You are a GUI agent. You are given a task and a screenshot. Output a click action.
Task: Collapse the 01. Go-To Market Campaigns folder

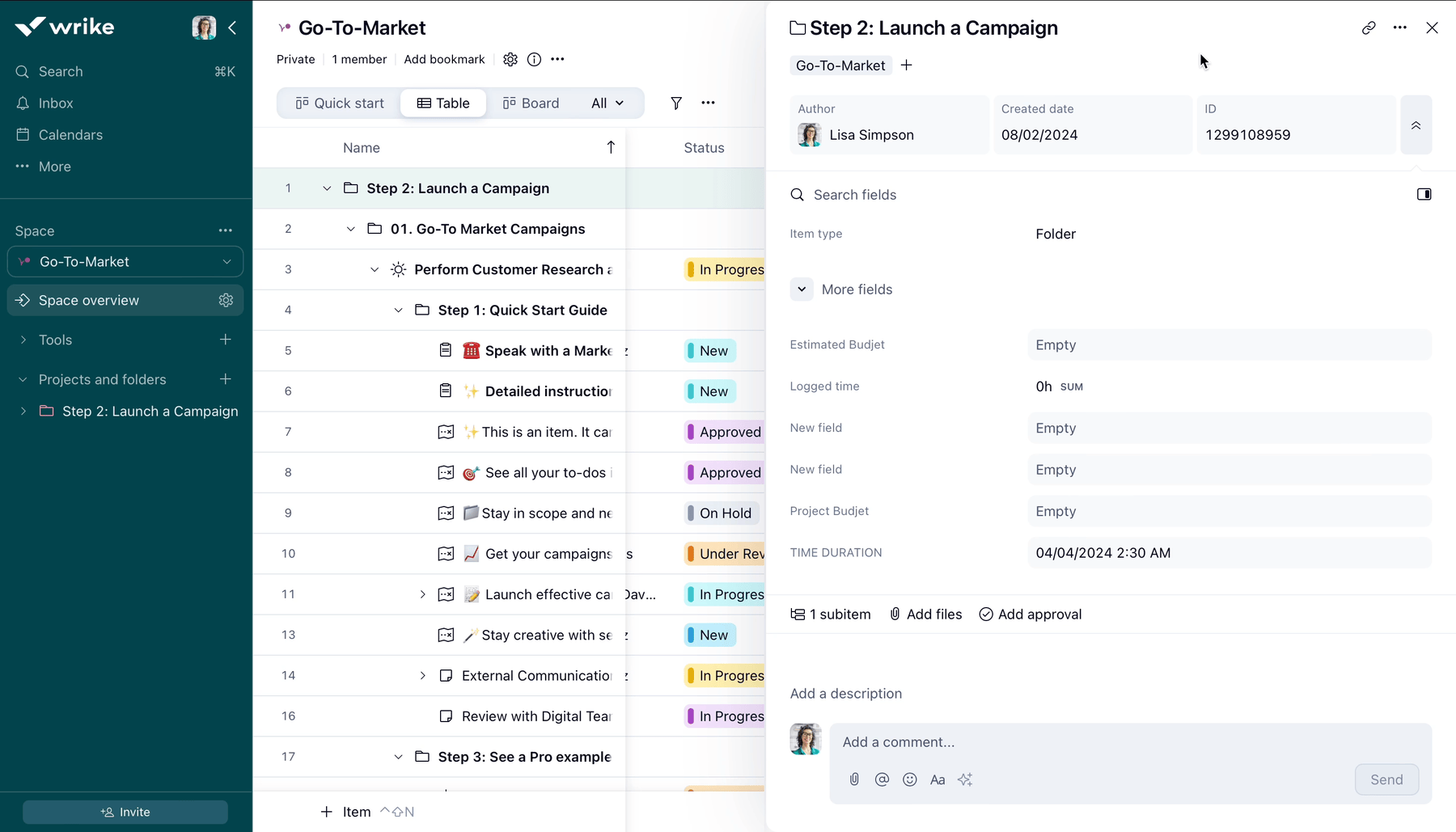tap(350, 229)
